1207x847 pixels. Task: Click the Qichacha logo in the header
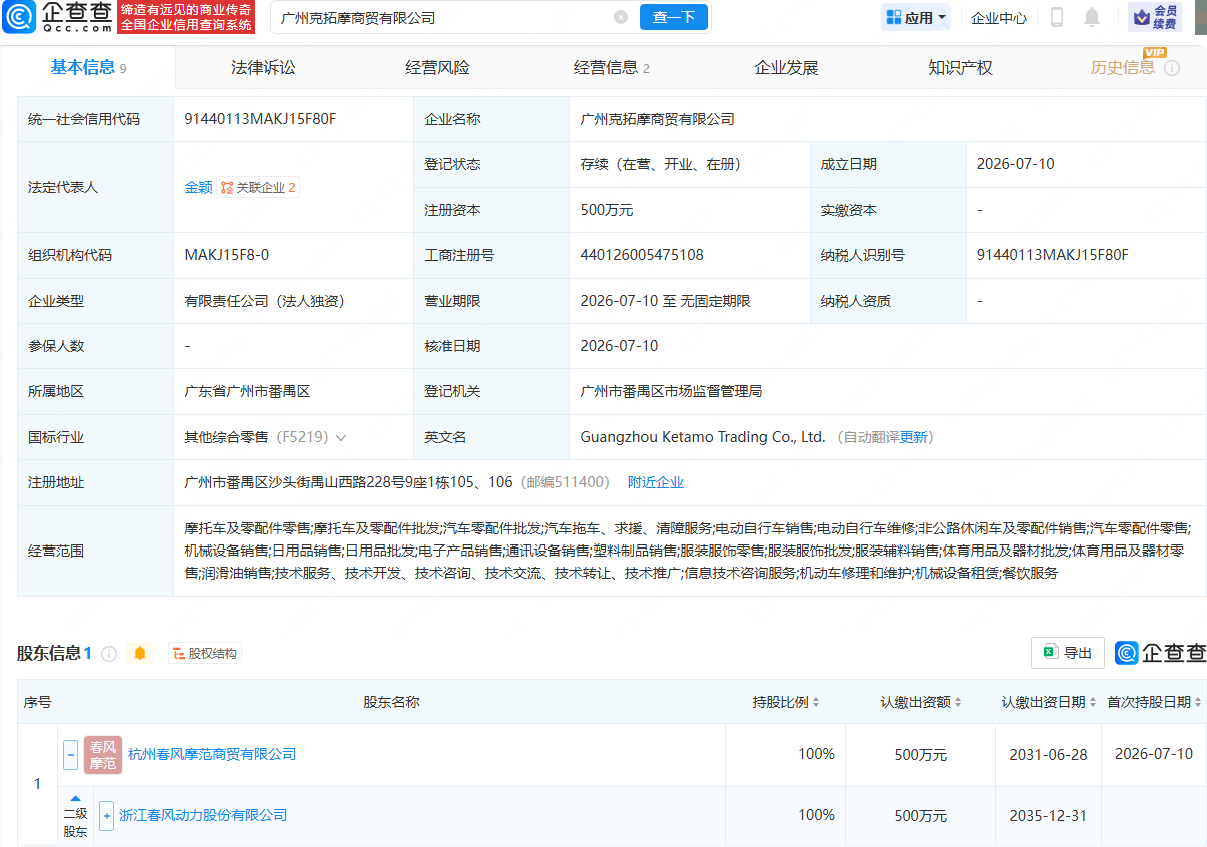[58, 17]
